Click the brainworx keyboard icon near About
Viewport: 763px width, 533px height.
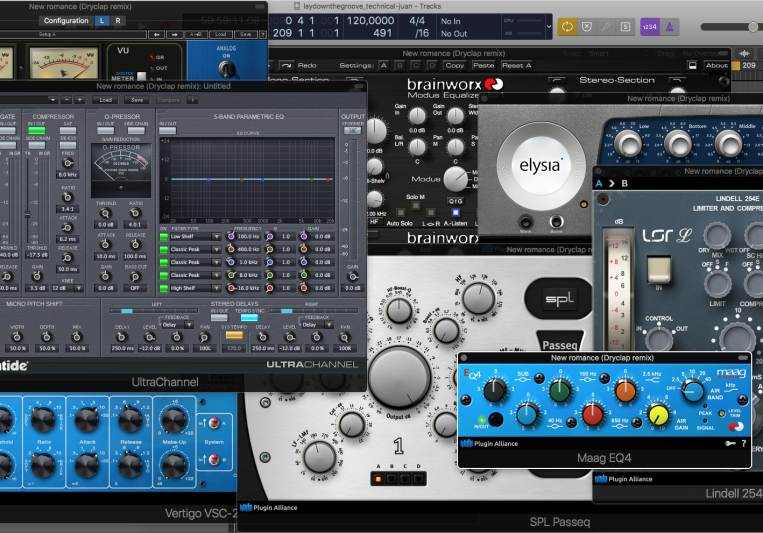(692, 65)
